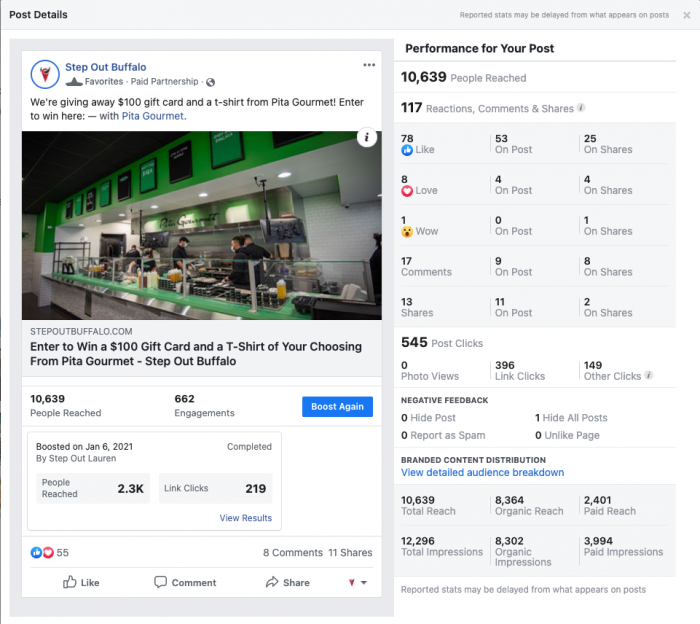This screenshot has height=624, width=700.
Task: Open View Results link
Action: click(246, 518)
